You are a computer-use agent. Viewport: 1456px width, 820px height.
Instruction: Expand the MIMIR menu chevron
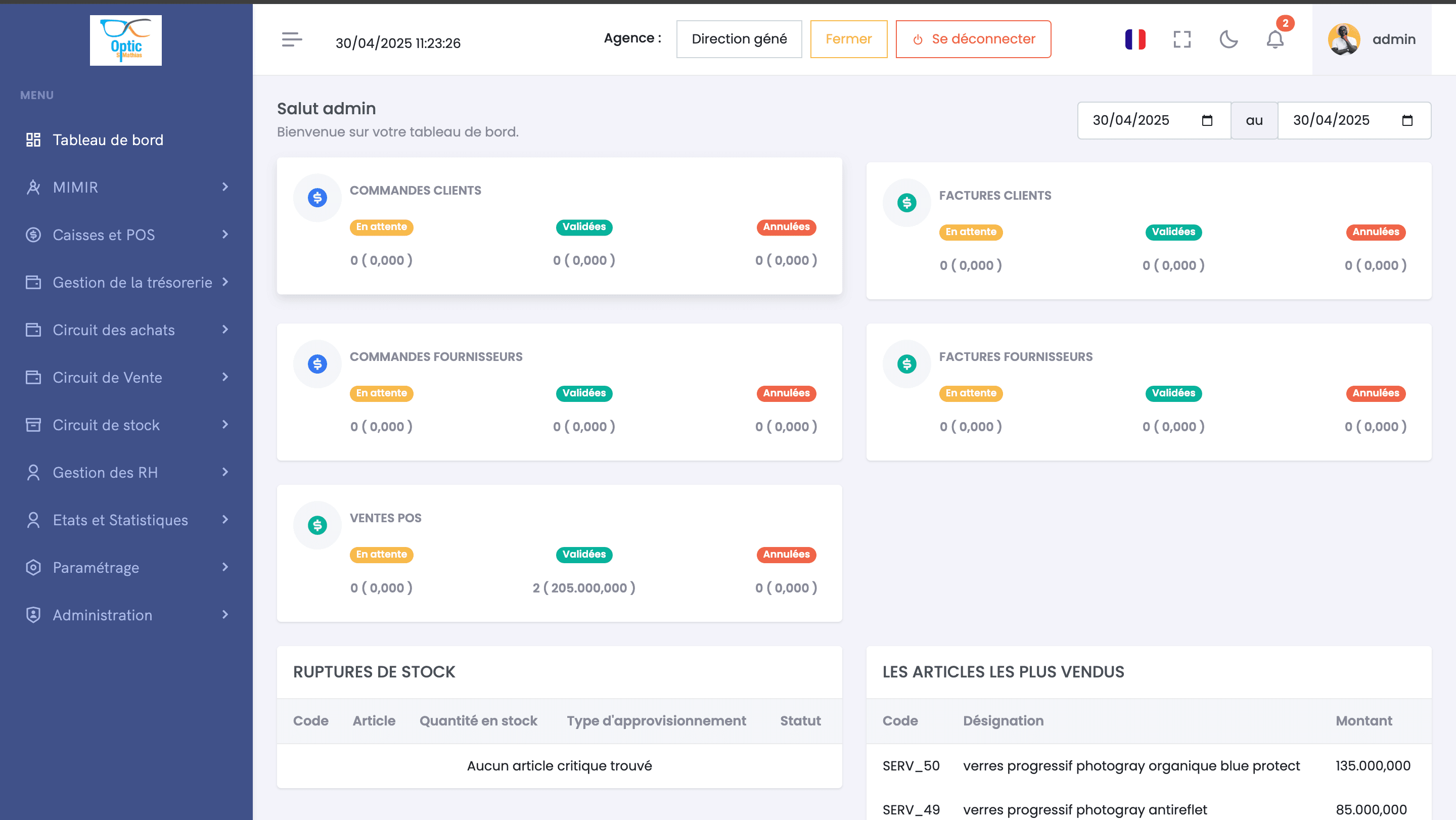tap(225, 187)
